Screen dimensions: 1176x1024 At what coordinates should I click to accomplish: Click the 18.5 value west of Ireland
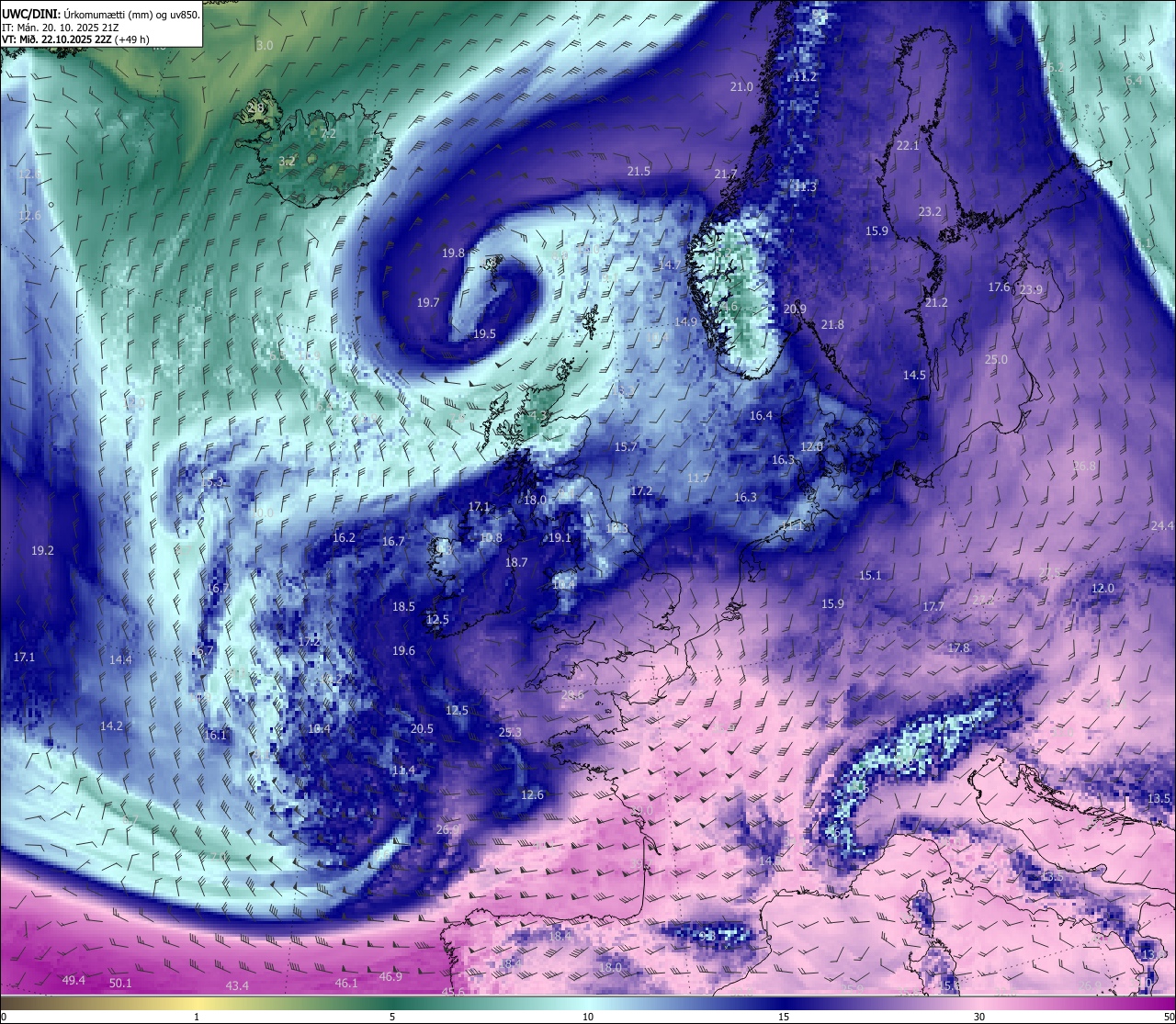point(403,606)
